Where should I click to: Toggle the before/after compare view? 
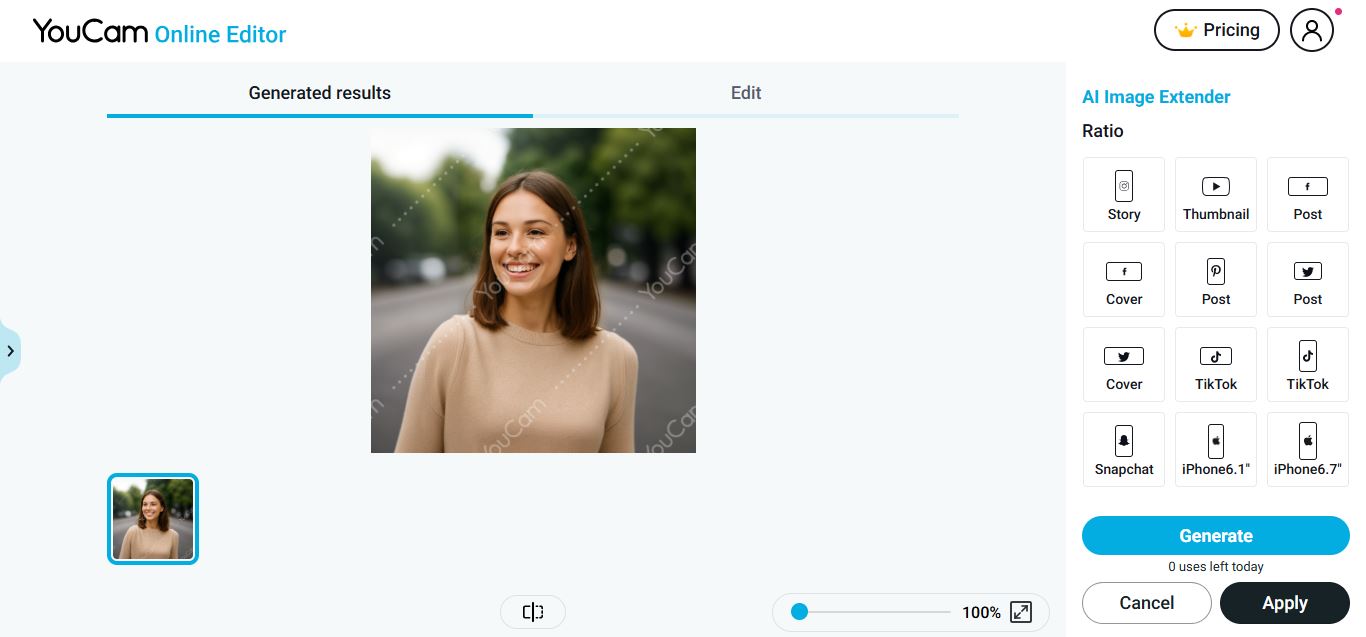[x=533, y=612]
